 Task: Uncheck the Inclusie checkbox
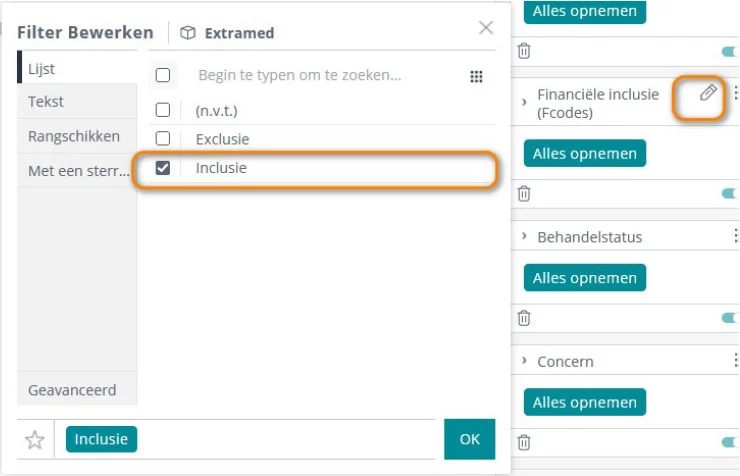[x=163, y=168]
